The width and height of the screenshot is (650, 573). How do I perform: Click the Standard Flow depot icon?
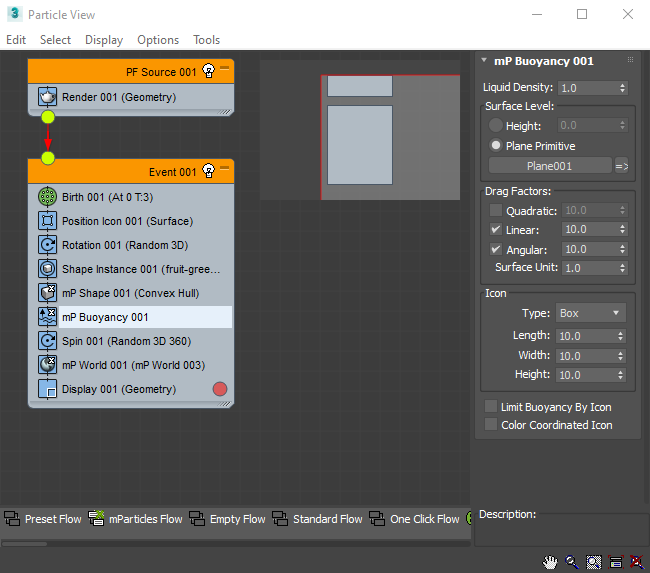280,519
